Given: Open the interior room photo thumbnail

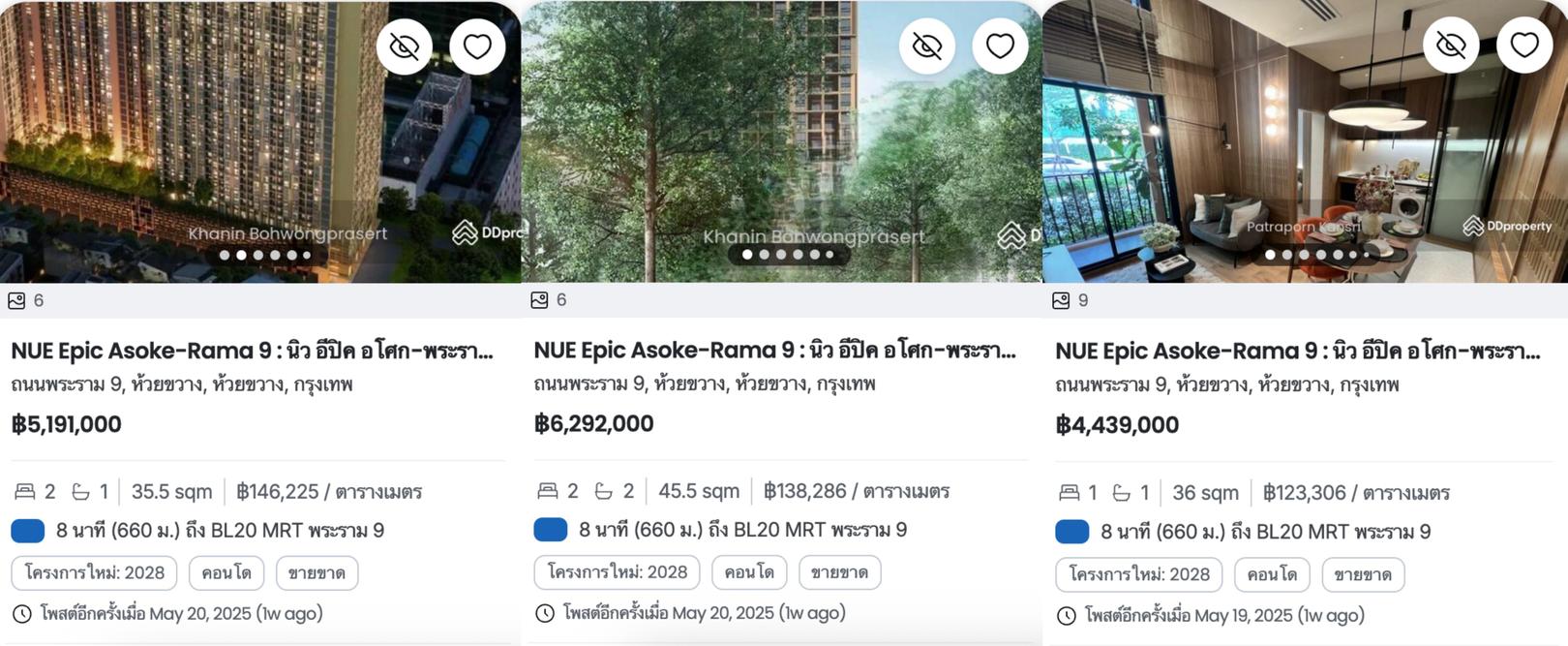Looking at the screenshot, I should (x=1305, y=141).
